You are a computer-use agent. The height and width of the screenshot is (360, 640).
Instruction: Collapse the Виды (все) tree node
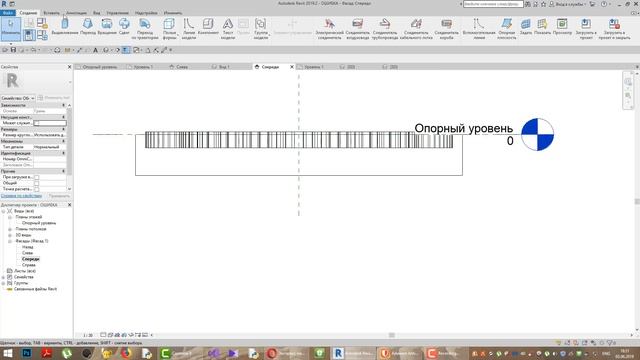pyautogui.click(x=3, y=211)
